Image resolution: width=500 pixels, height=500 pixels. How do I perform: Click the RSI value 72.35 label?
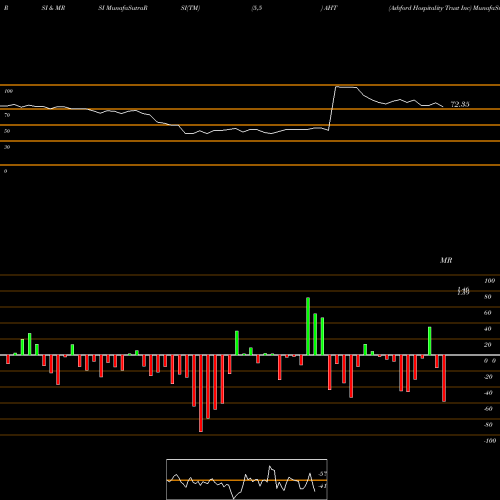pos(460,104)
